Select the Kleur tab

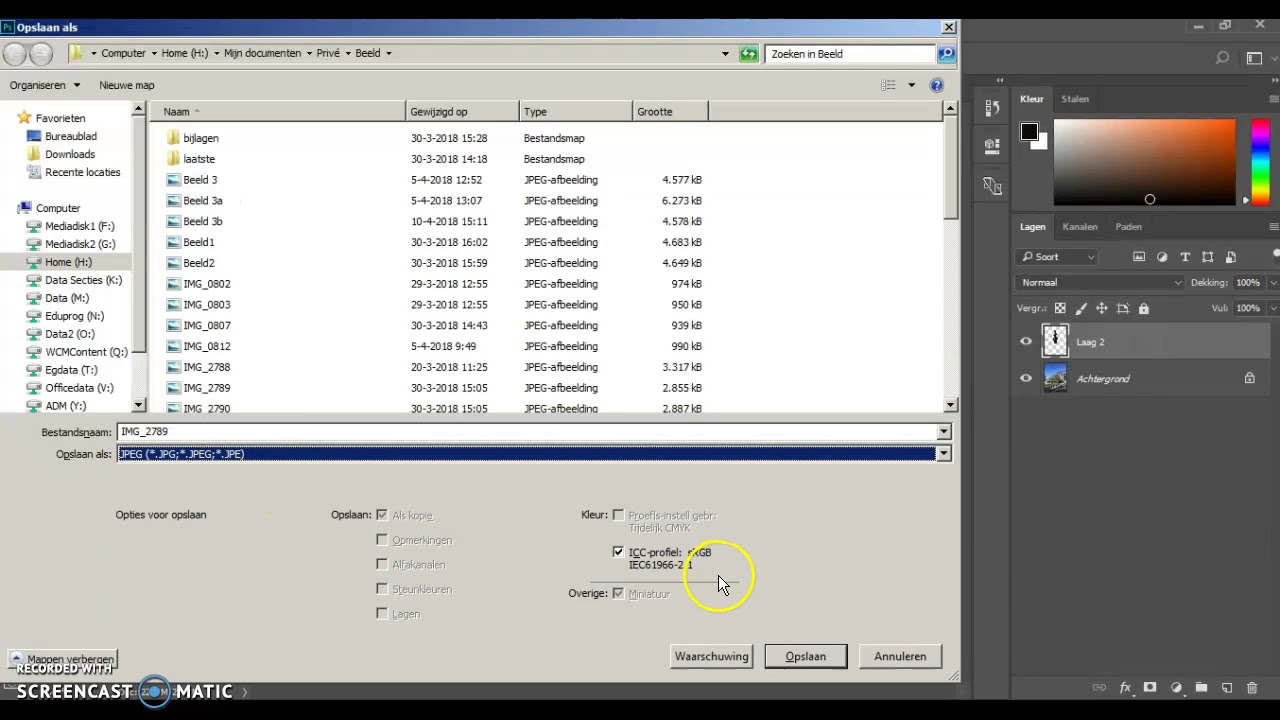1032,99
